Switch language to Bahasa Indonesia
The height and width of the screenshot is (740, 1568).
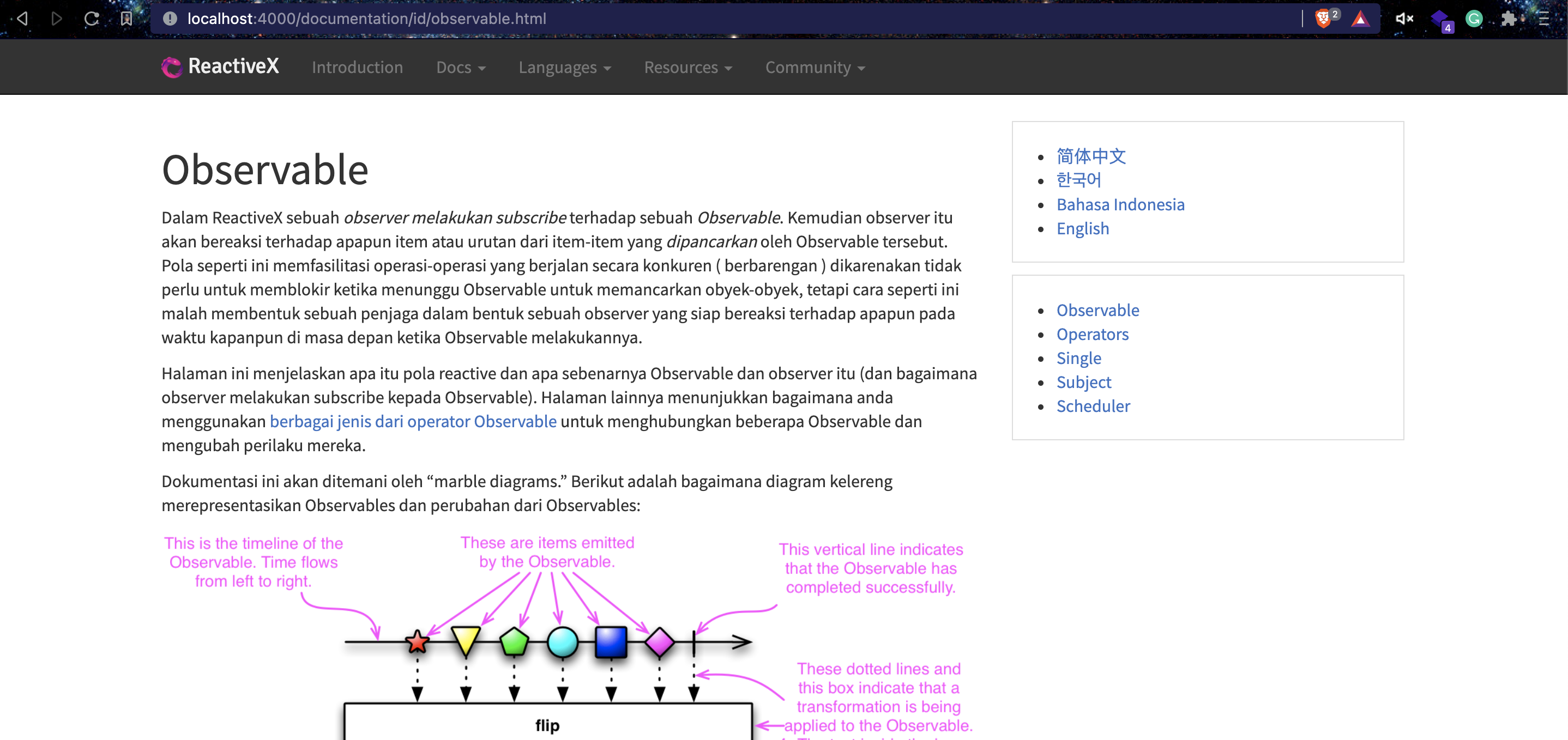[1120, 204]
